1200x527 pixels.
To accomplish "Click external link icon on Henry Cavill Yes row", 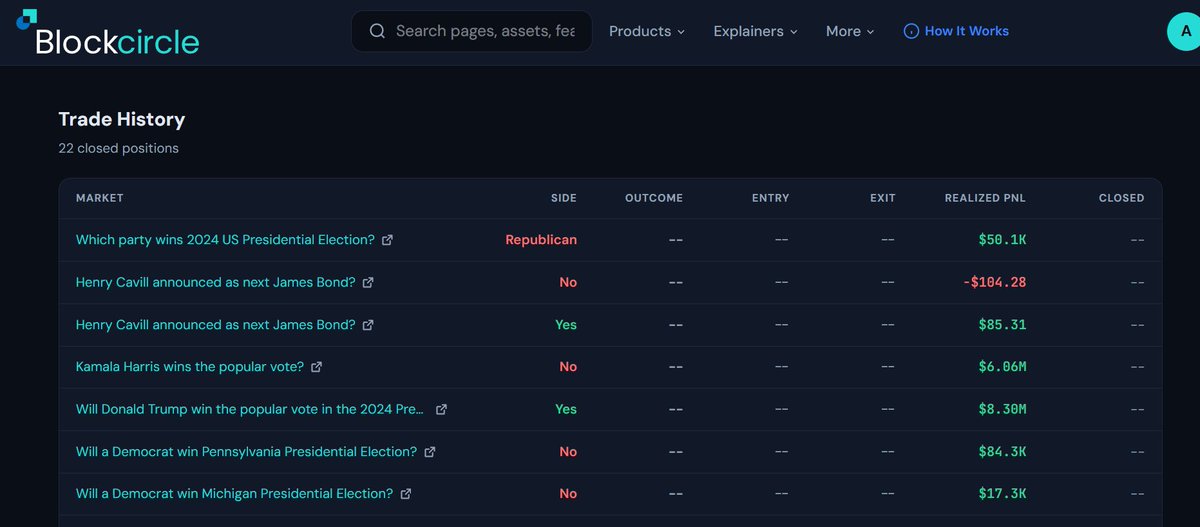I will (367, 324).
